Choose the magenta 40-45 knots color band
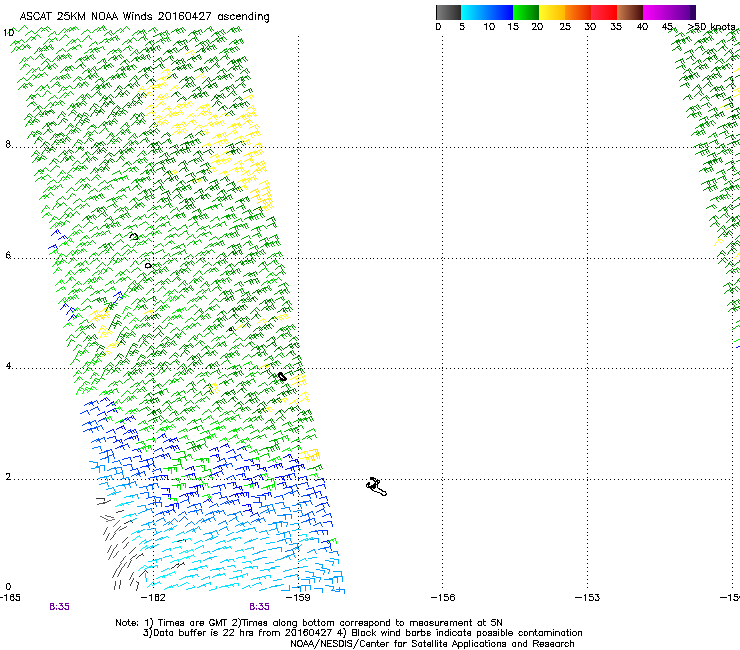740x650 pixels. [x=656, y=12]
